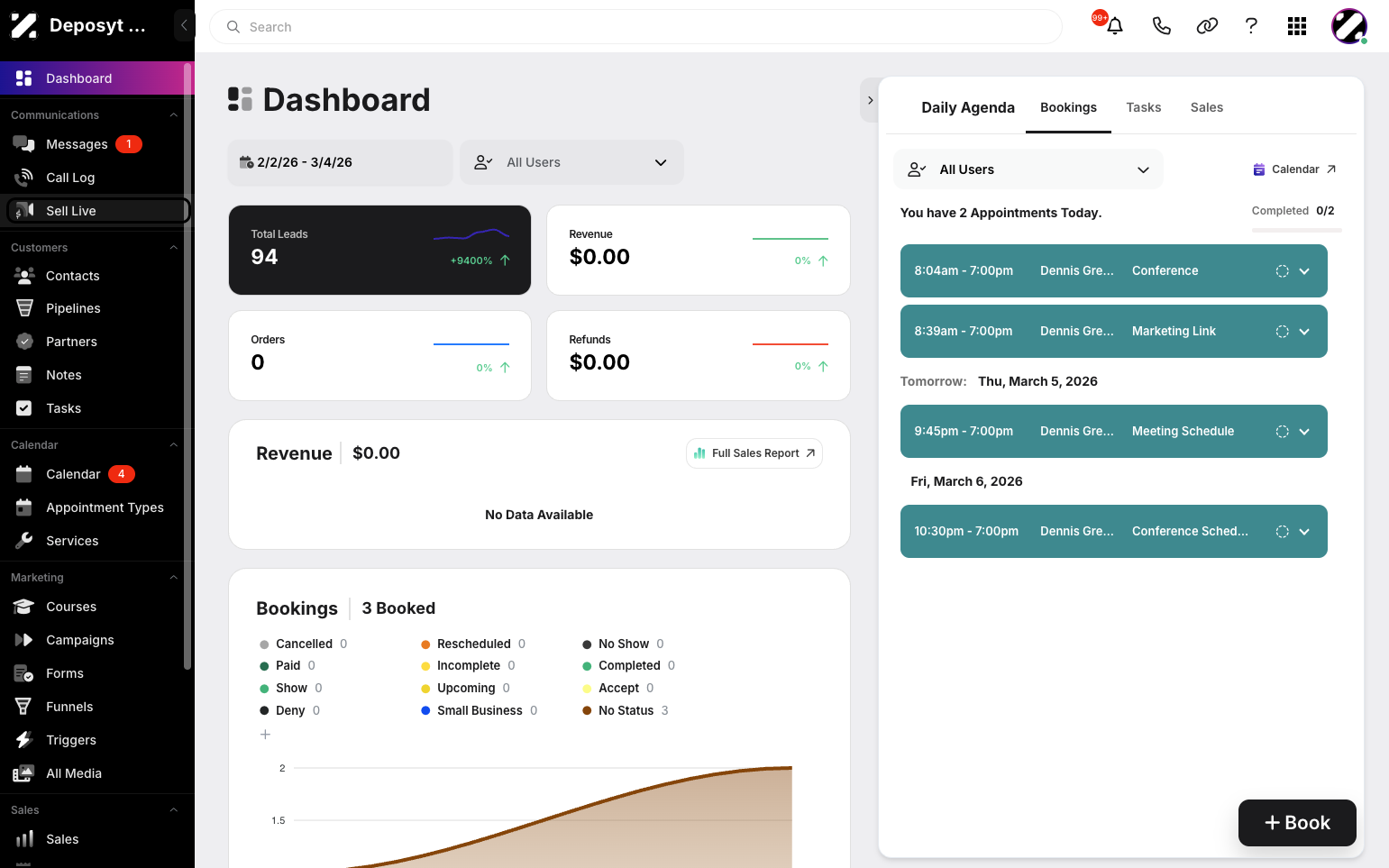The image size is (1389, 868).
Task: Toggle the Rescheduled legend series
Action: click(473, 644)
